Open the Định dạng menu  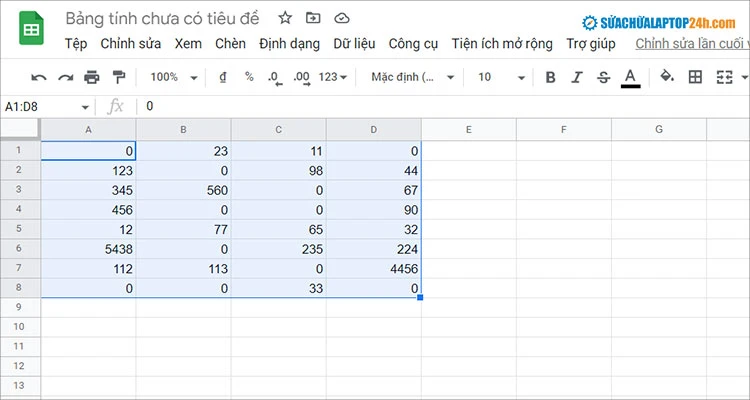click(x=289, y=44)
